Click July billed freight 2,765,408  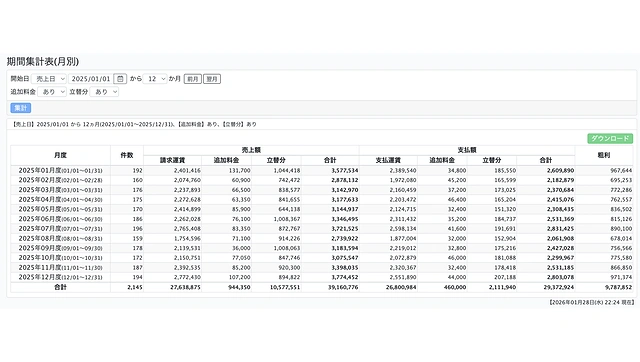click(x=187, y=229)
